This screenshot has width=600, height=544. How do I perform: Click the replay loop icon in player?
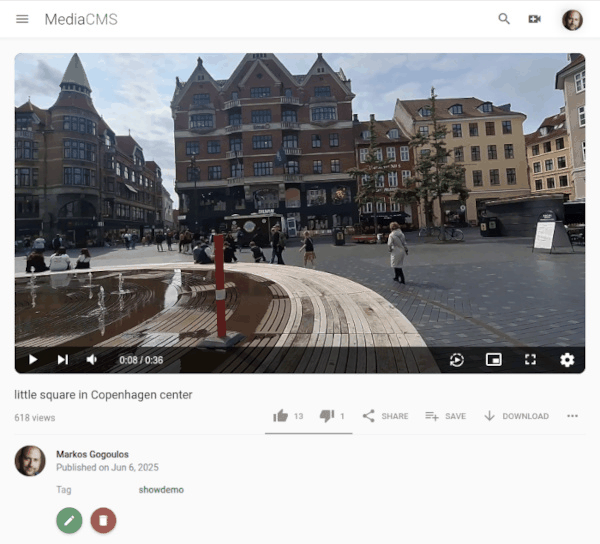457,360
